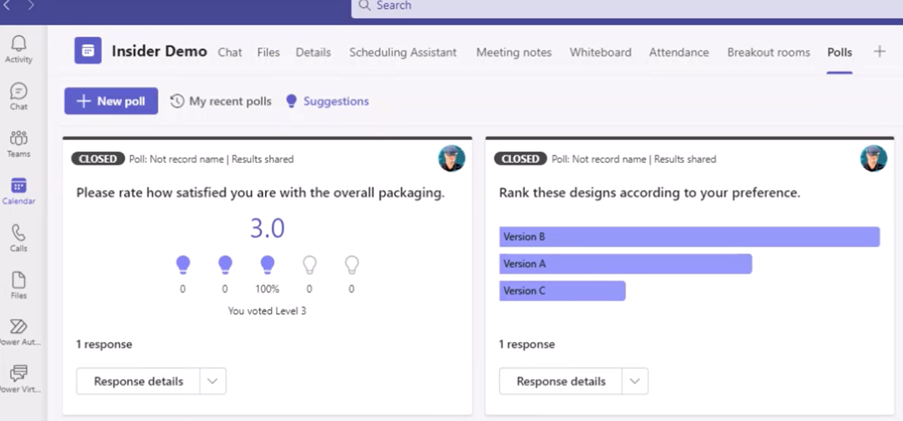Open Files in the left sidebar

point(18,285)
